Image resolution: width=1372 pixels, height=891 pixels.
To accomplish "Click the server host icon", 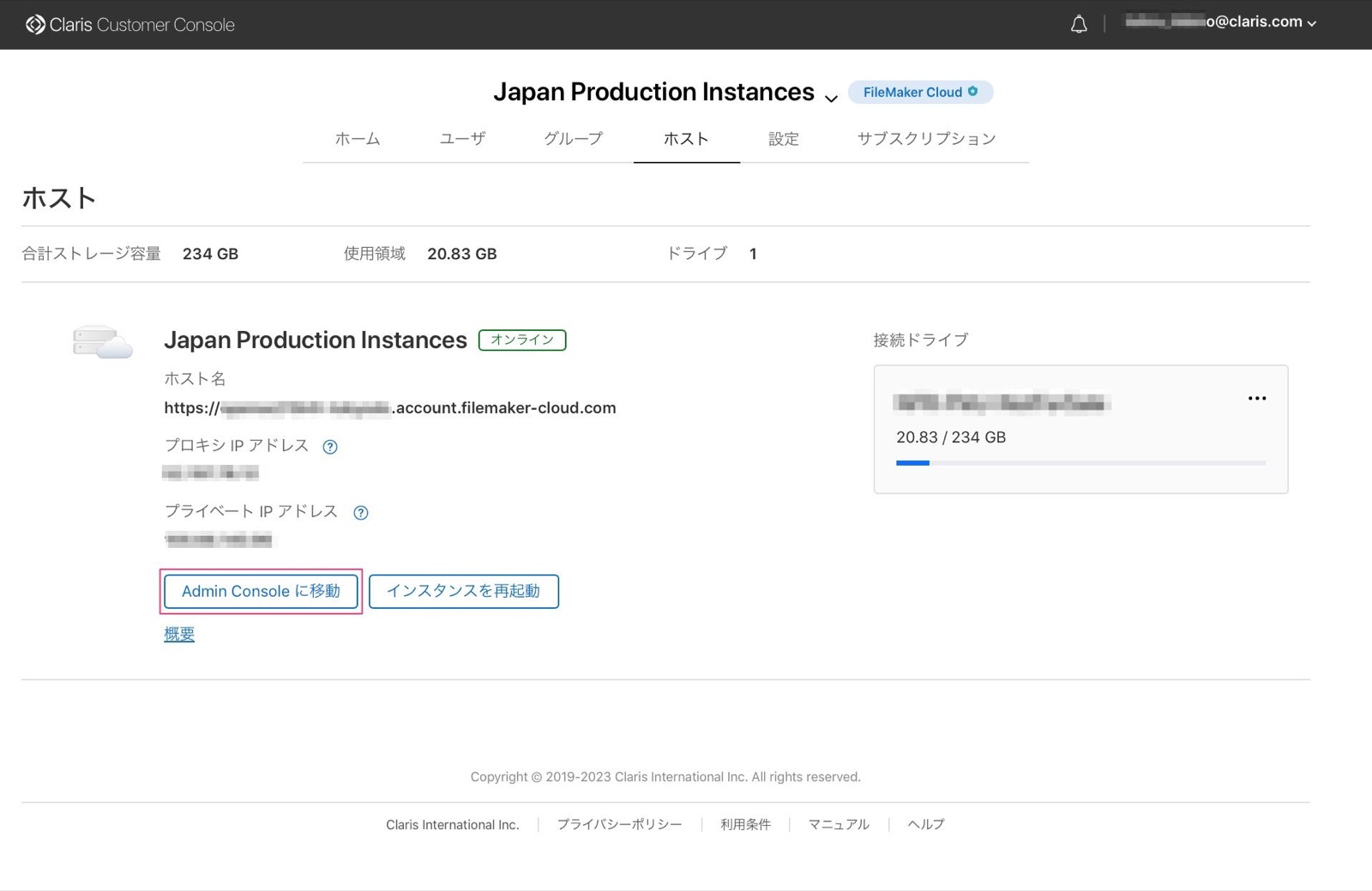I will coord(101,341).
